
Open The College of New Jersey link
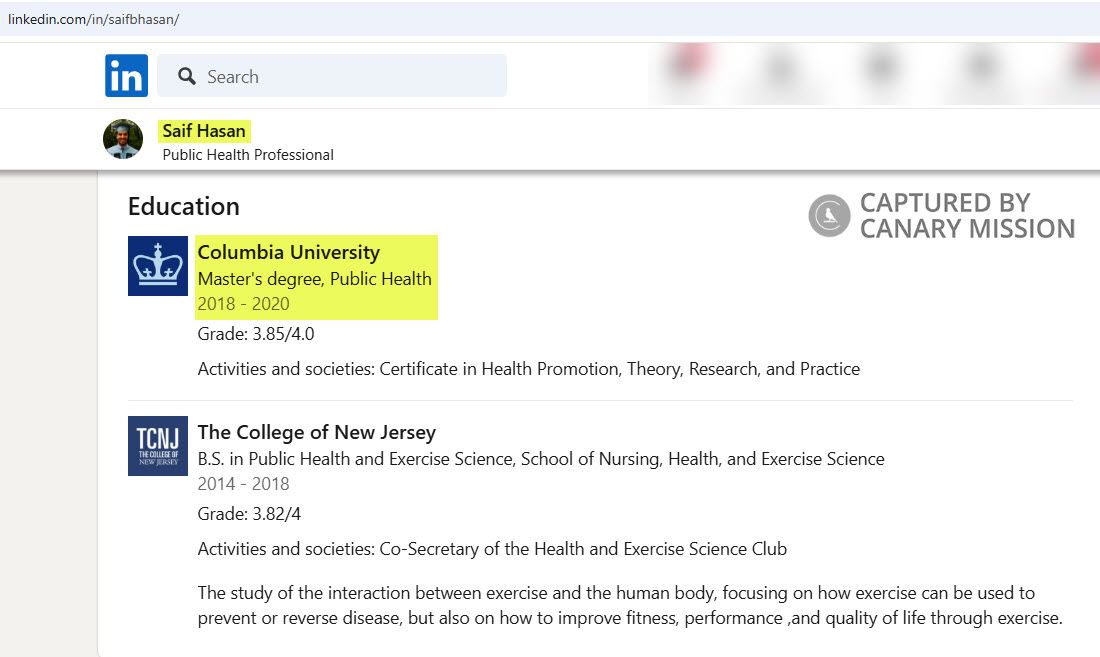(316, 433)
